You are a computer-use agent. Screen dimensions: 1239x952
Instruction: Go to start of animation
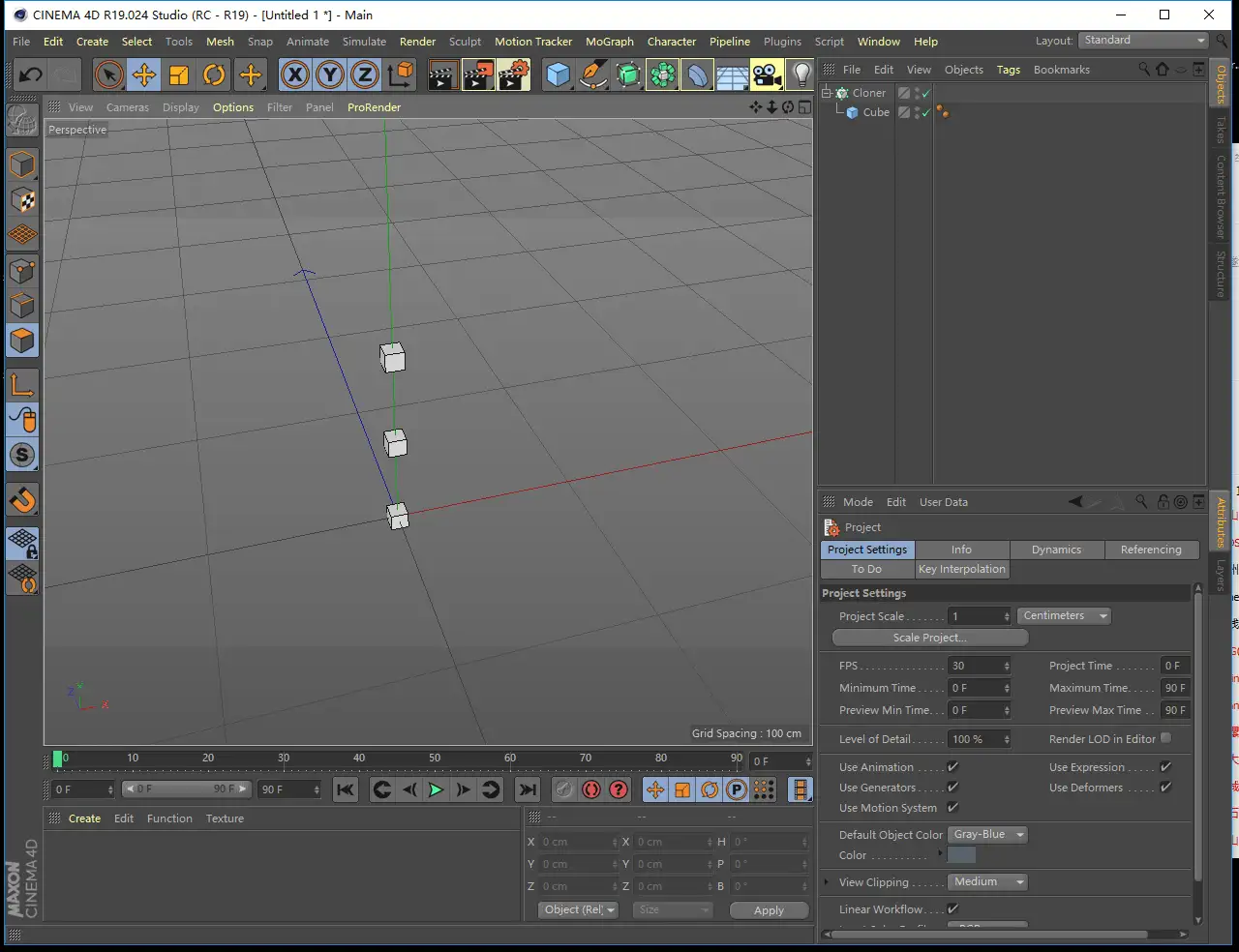(x=346, y=789)
